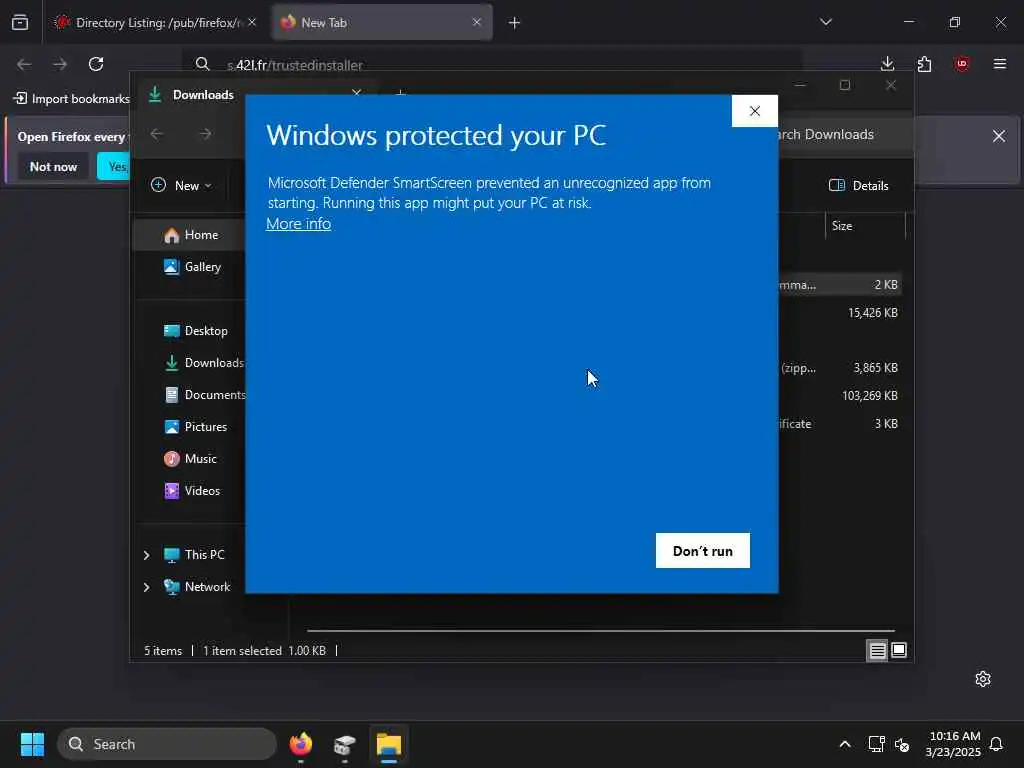The height and width of the screenshot is (768, 1024).
Task: Expand the Network tree node chevron
Action: click(146, 587)
